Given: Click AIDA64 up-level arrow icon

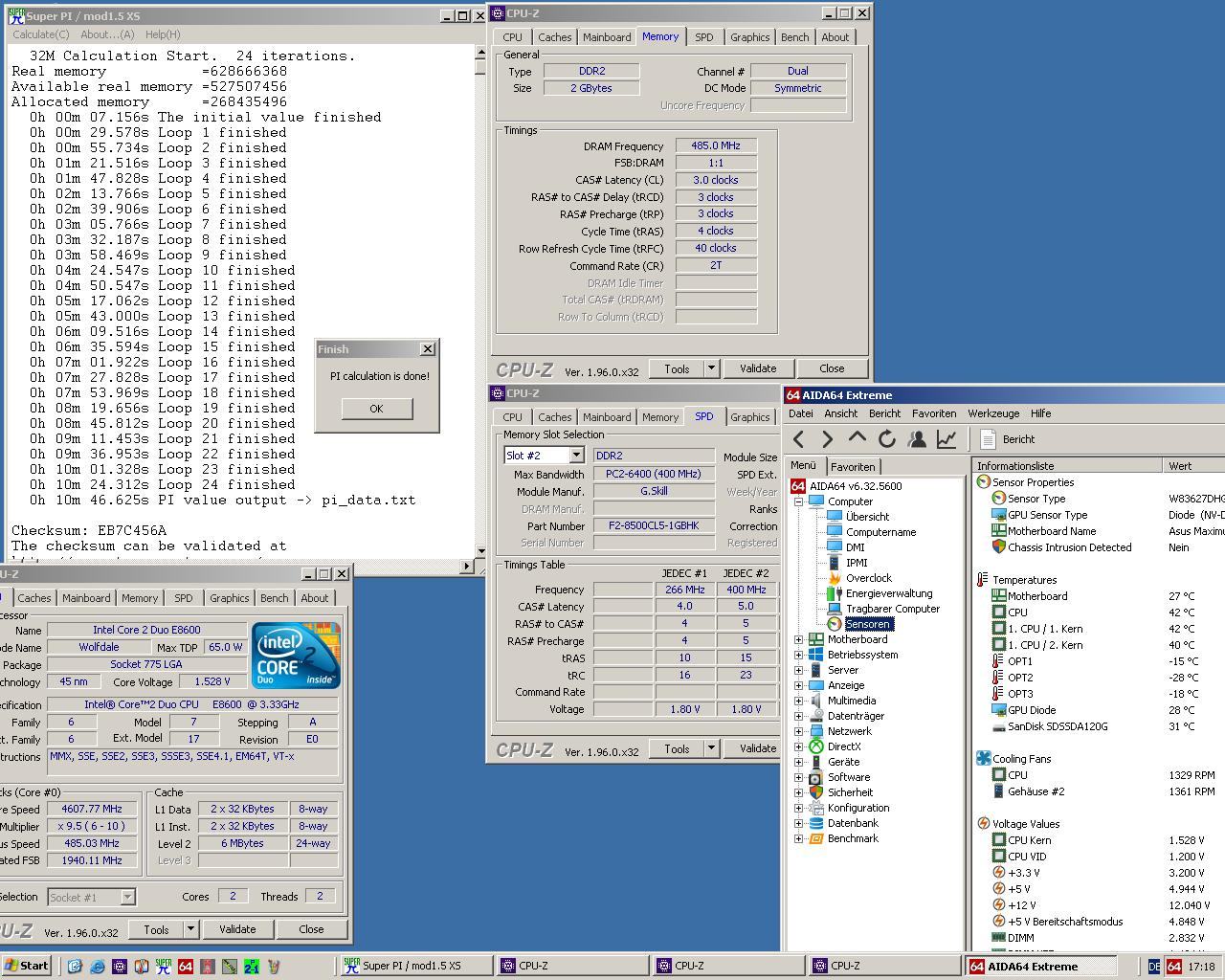Looking at the screenshot, I should coord(857,438).
